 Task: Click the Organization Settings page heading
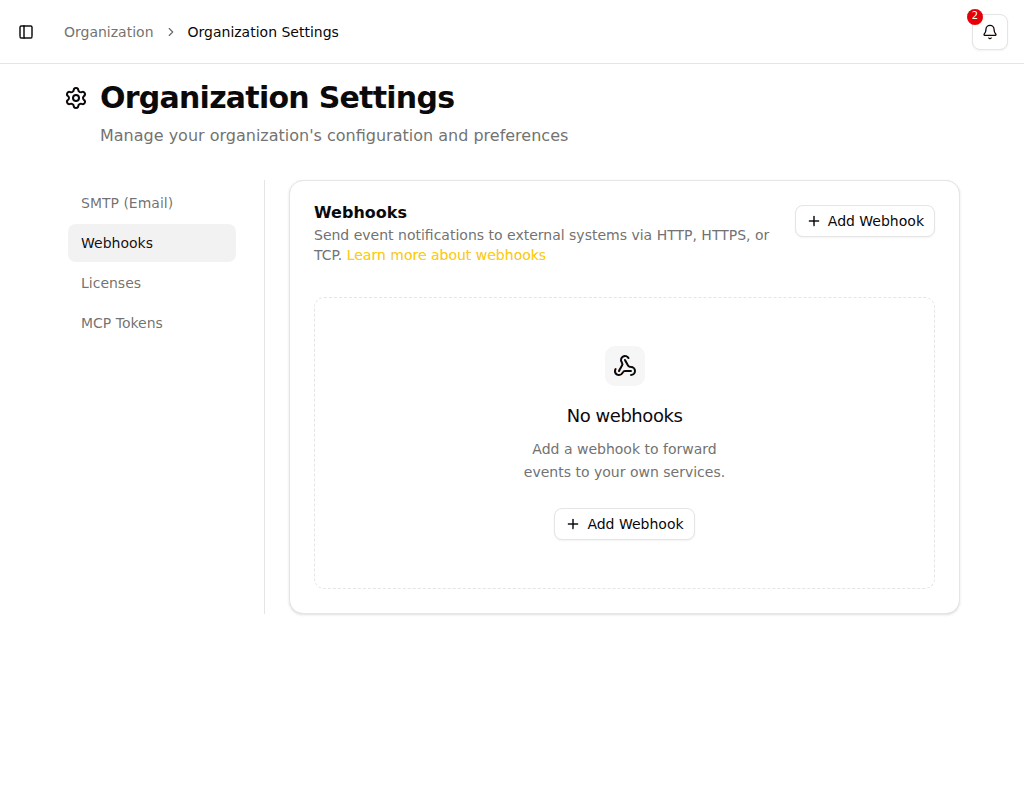click(x=277, y=97)
